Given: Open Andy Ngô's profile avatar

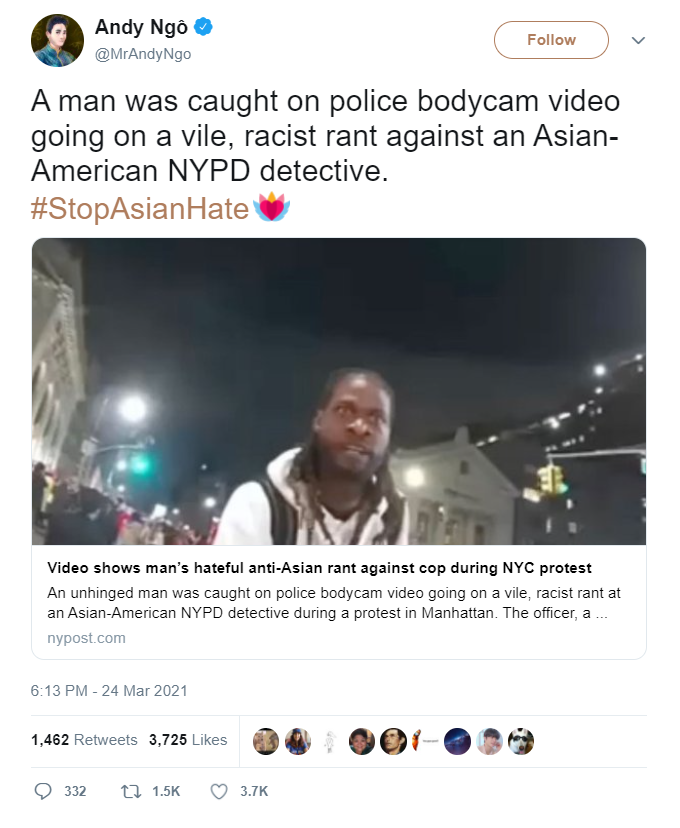Looking at the screenshot, I should (x=57, y=40).
